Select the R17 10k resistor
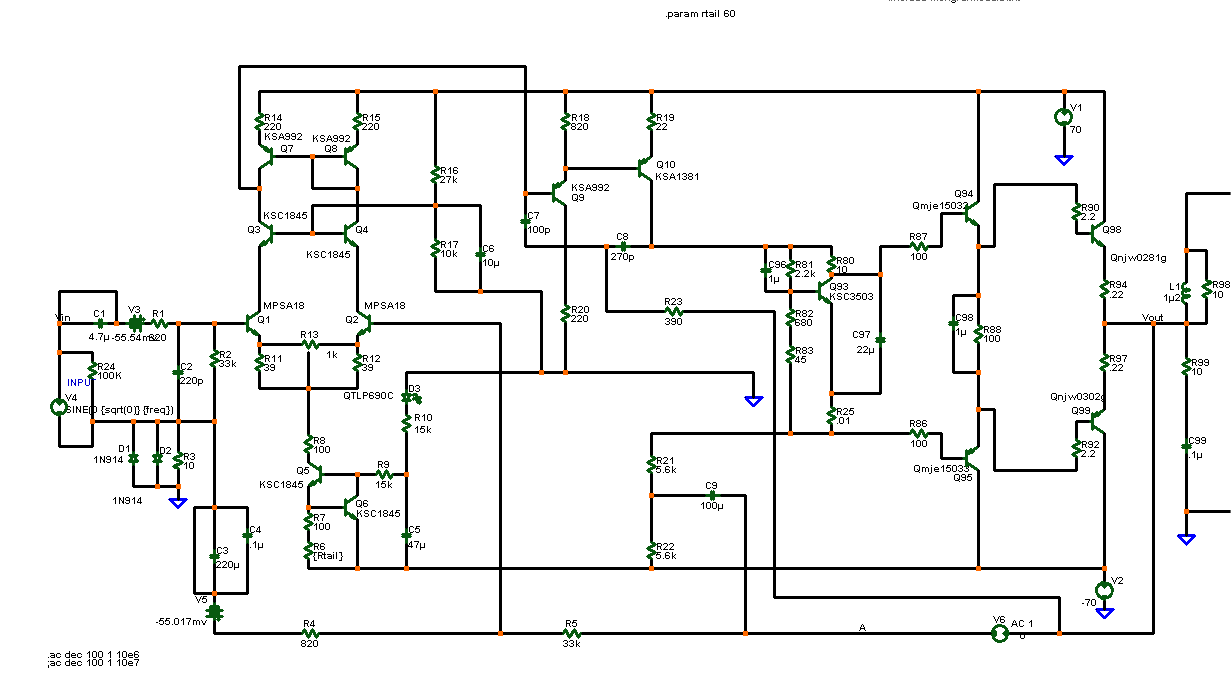The width and height of the screenshot is (1231, 687). tap(436, 247)
